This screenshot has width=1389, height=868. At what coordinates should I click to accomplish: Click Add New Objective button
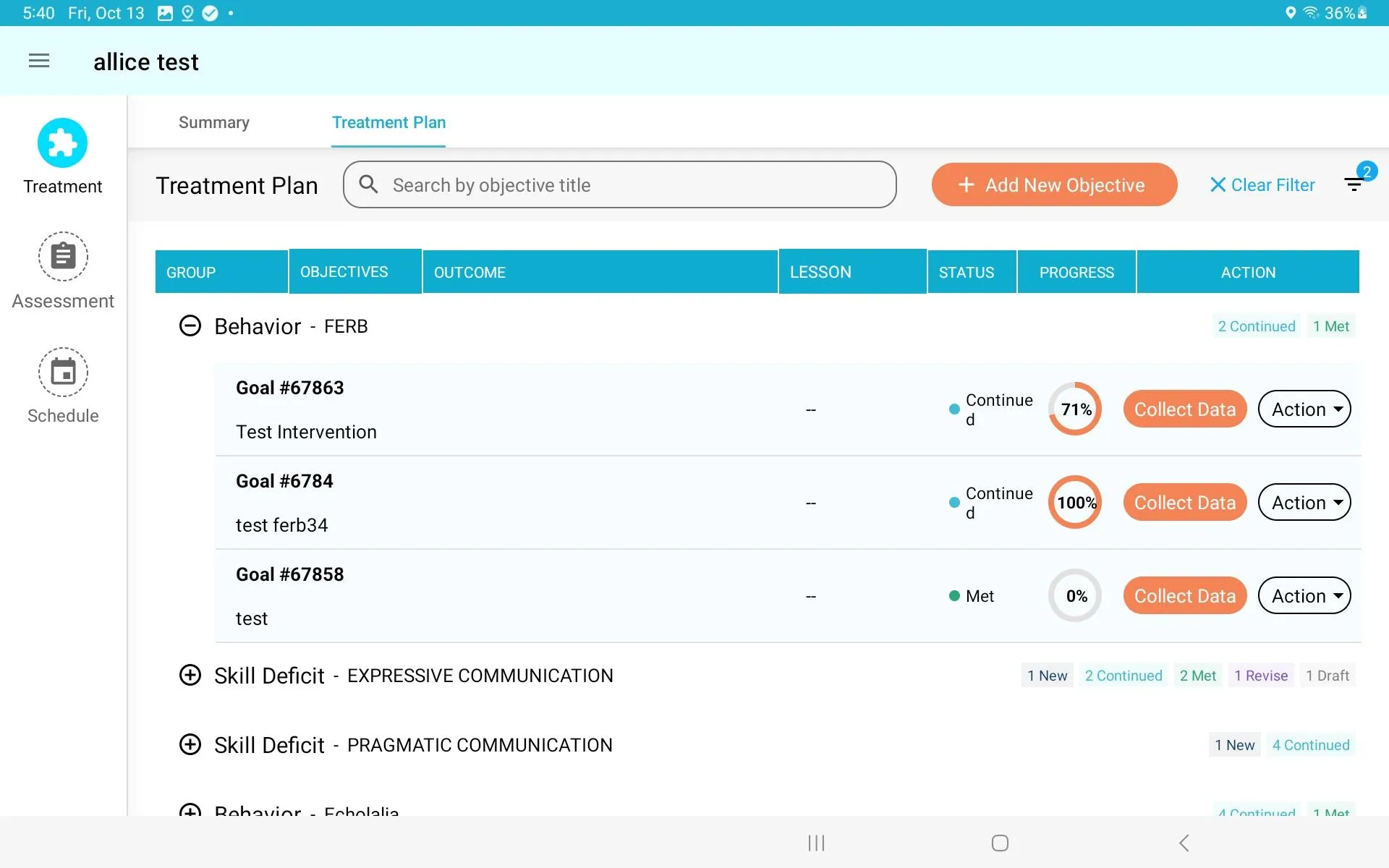click(1054, 185)
